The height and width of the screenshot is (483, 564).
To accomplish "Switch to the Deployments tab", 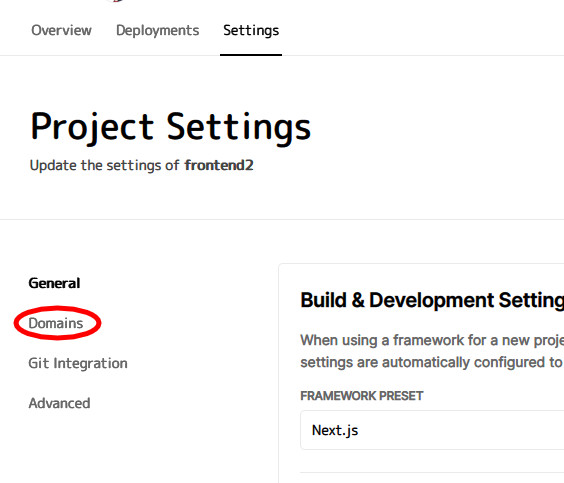I will pos(157,30).
